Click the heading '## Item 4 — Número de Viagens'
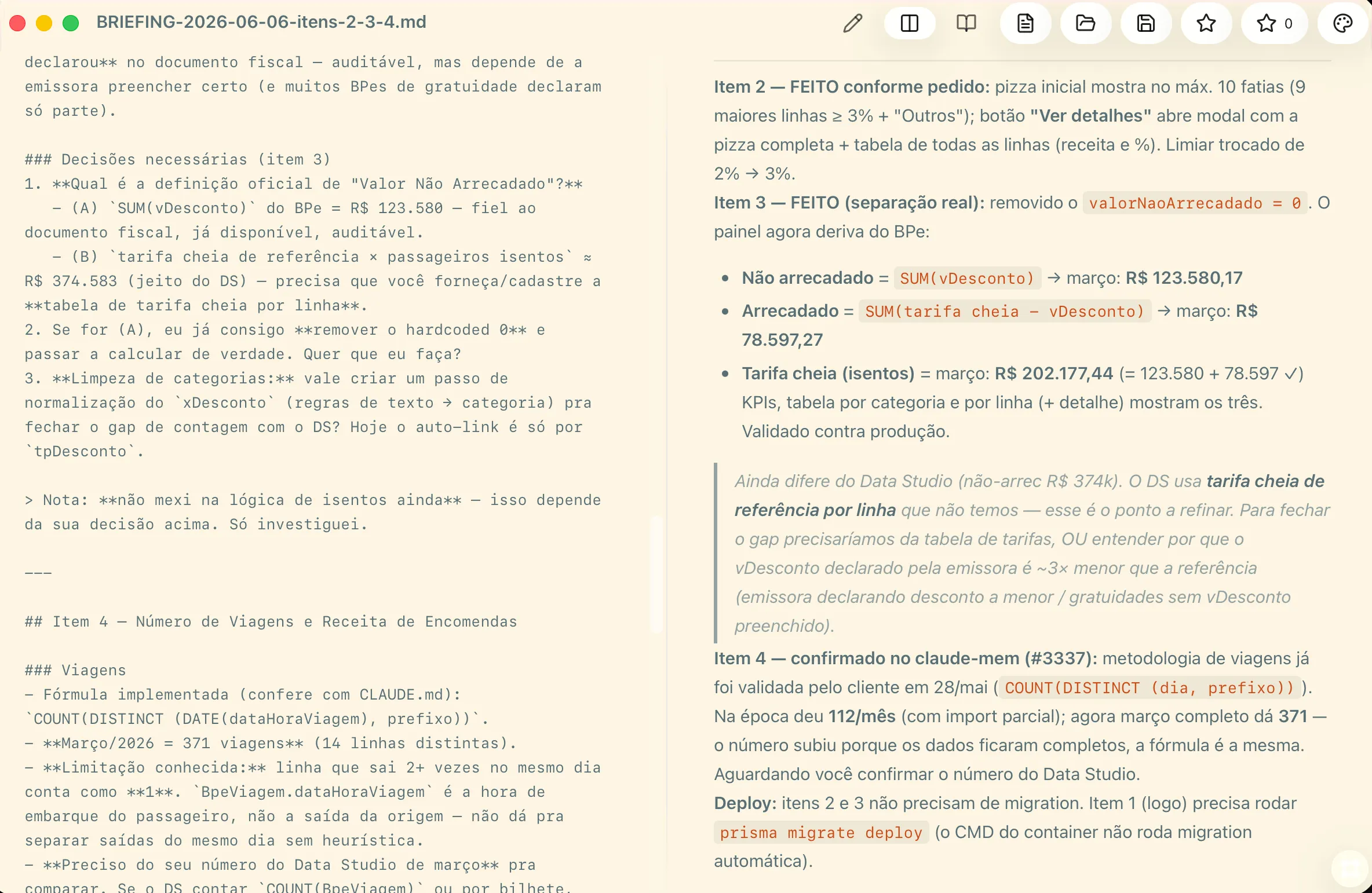Image resolution: width=1372 pixels, height=893 pixels. pos(271,621)
